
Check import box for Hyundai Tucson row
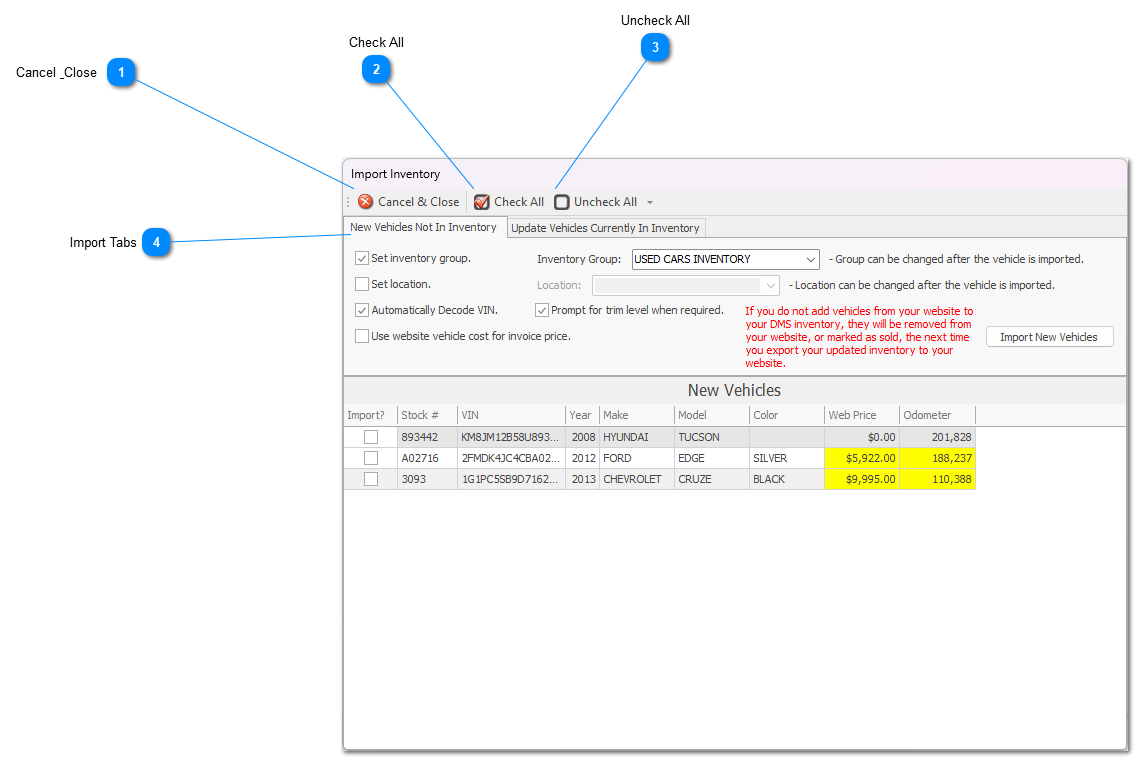point(371,437)
